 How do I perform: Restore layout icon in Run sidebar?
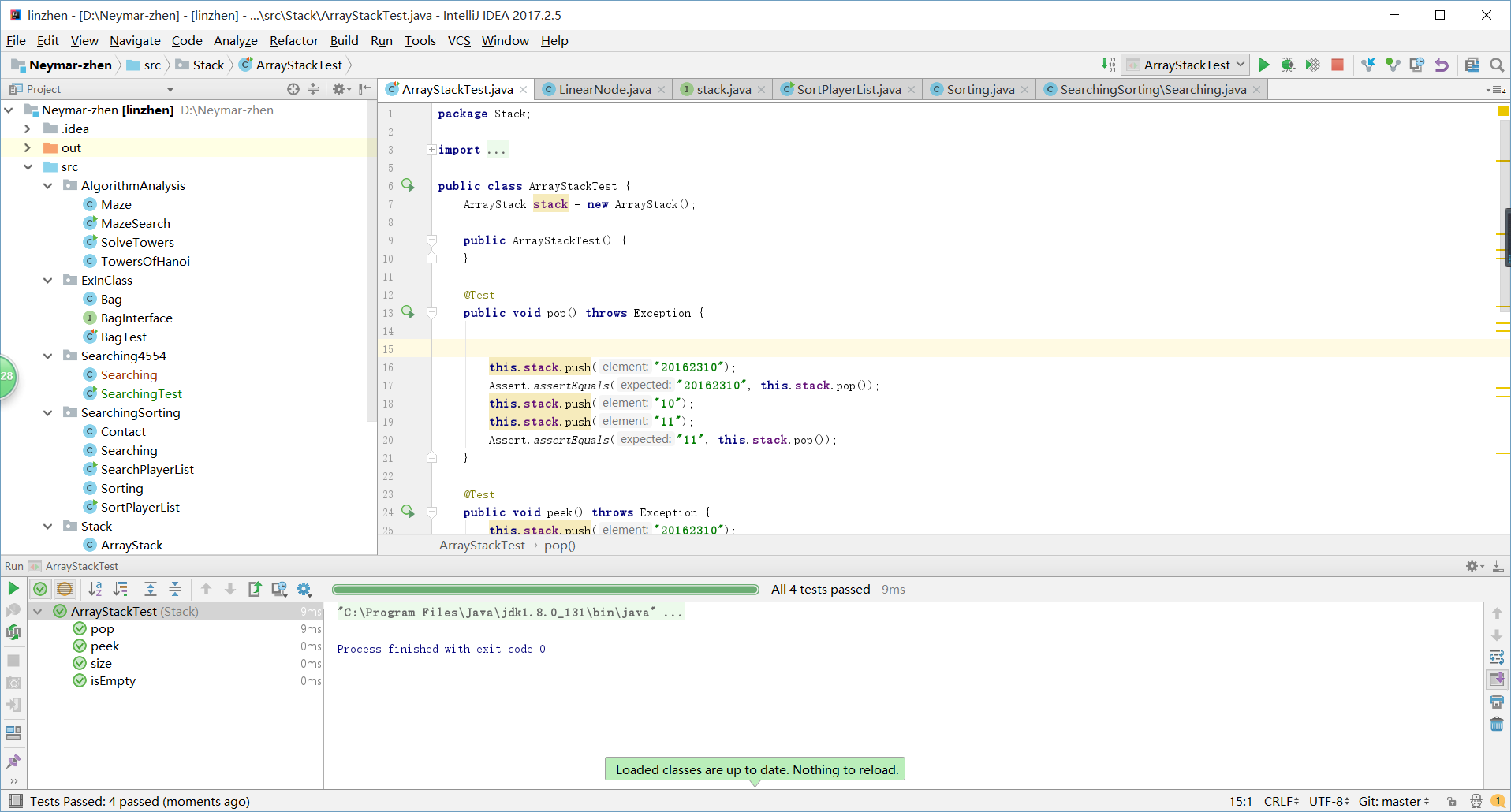tap(13, 733)
